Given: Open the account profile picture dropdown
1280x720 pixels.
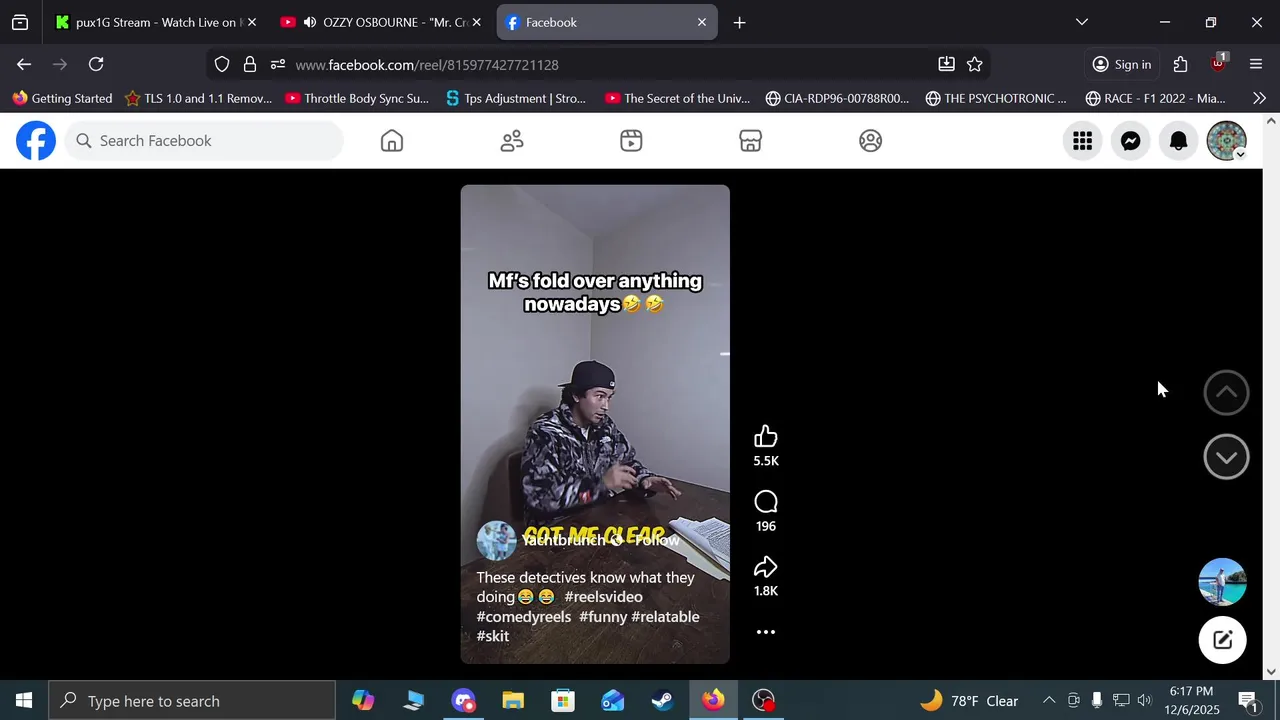Looking at the screenshot, I should (1227, 141).
